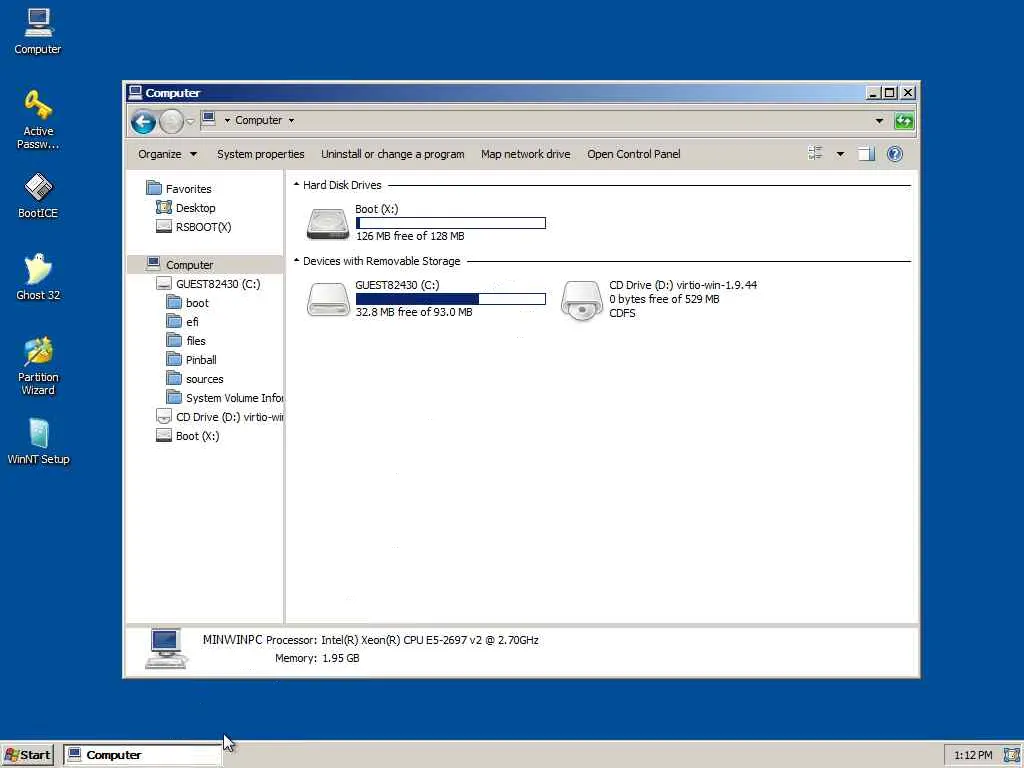The image size is (1024, 768).
Task: Launch WinNT Setup desktop icon
Action: pyautogui.click(x=38, y=441)
